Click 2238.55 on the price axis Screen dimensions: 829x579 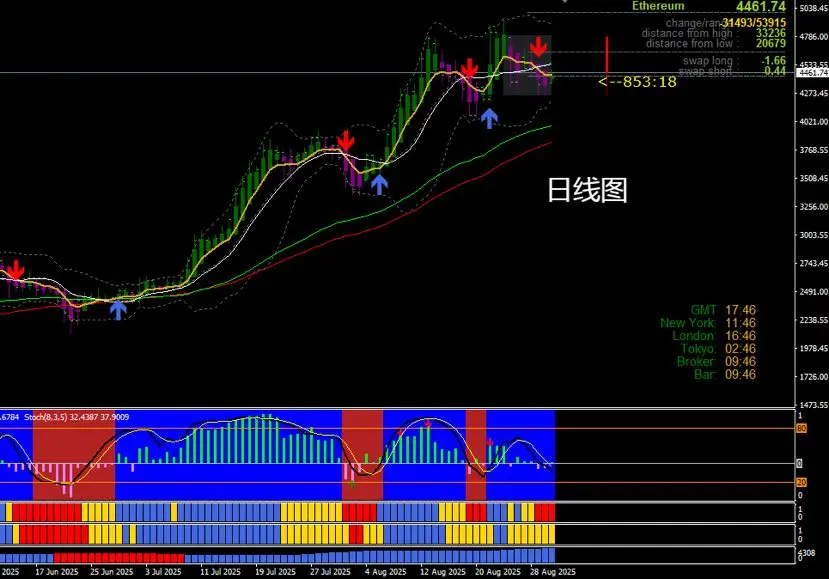point(814,320)
